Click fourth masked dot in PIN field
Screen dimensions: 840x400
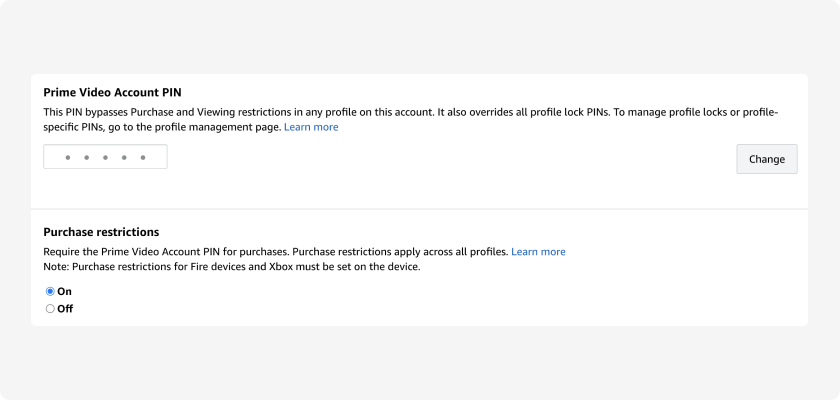(124, 157)
